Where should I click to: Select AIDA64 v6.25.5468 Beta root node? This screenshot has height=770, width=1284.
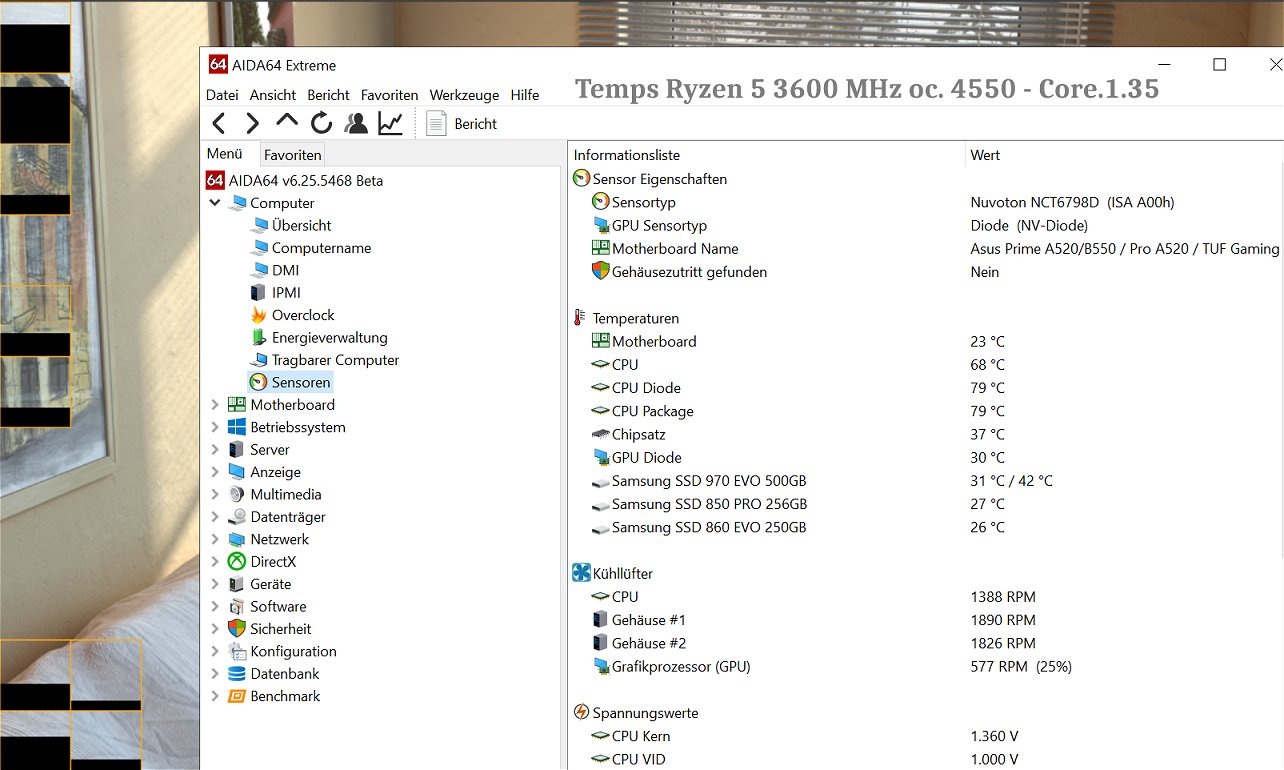[294, 181]
